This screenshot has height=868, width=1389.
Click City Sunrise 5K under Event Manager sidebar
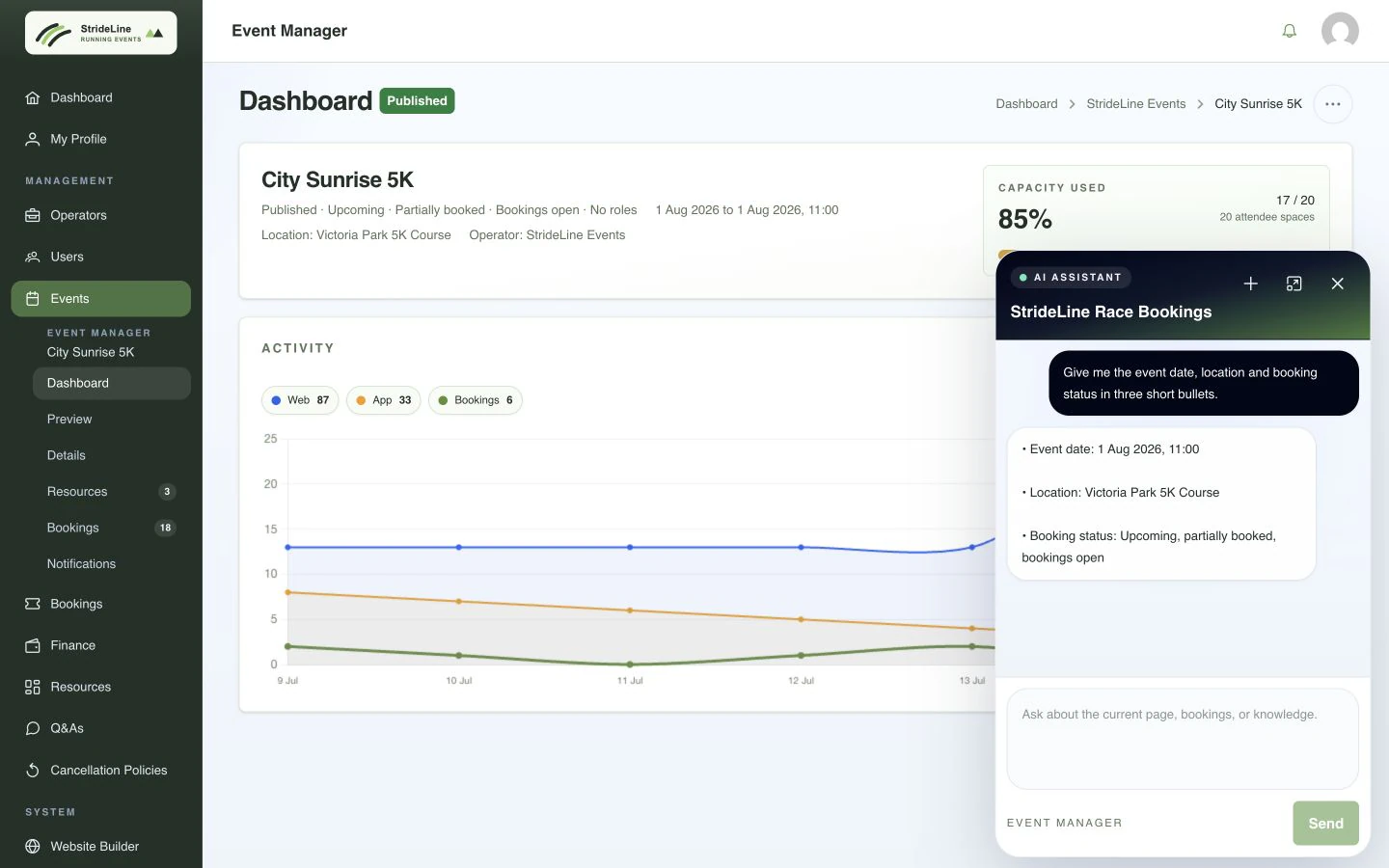tap(91, 352)
